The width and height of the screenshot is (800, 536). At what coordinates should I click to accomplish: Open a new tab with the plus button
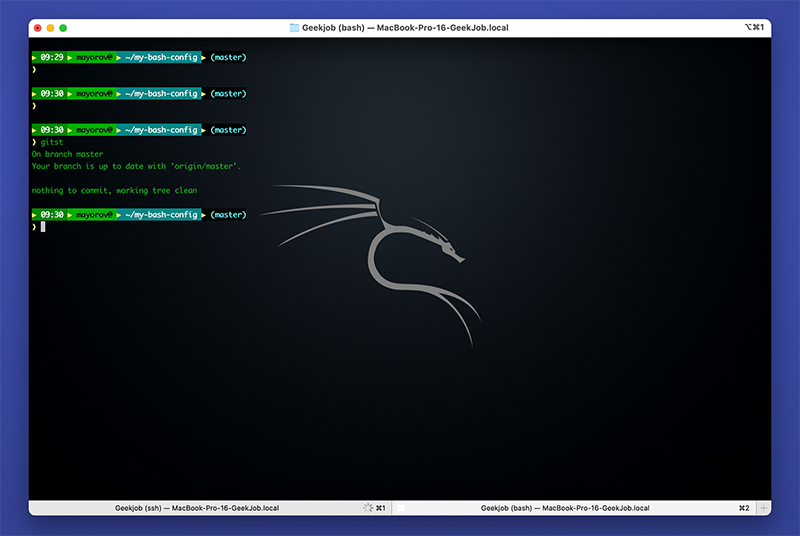(x=764, y=508)
